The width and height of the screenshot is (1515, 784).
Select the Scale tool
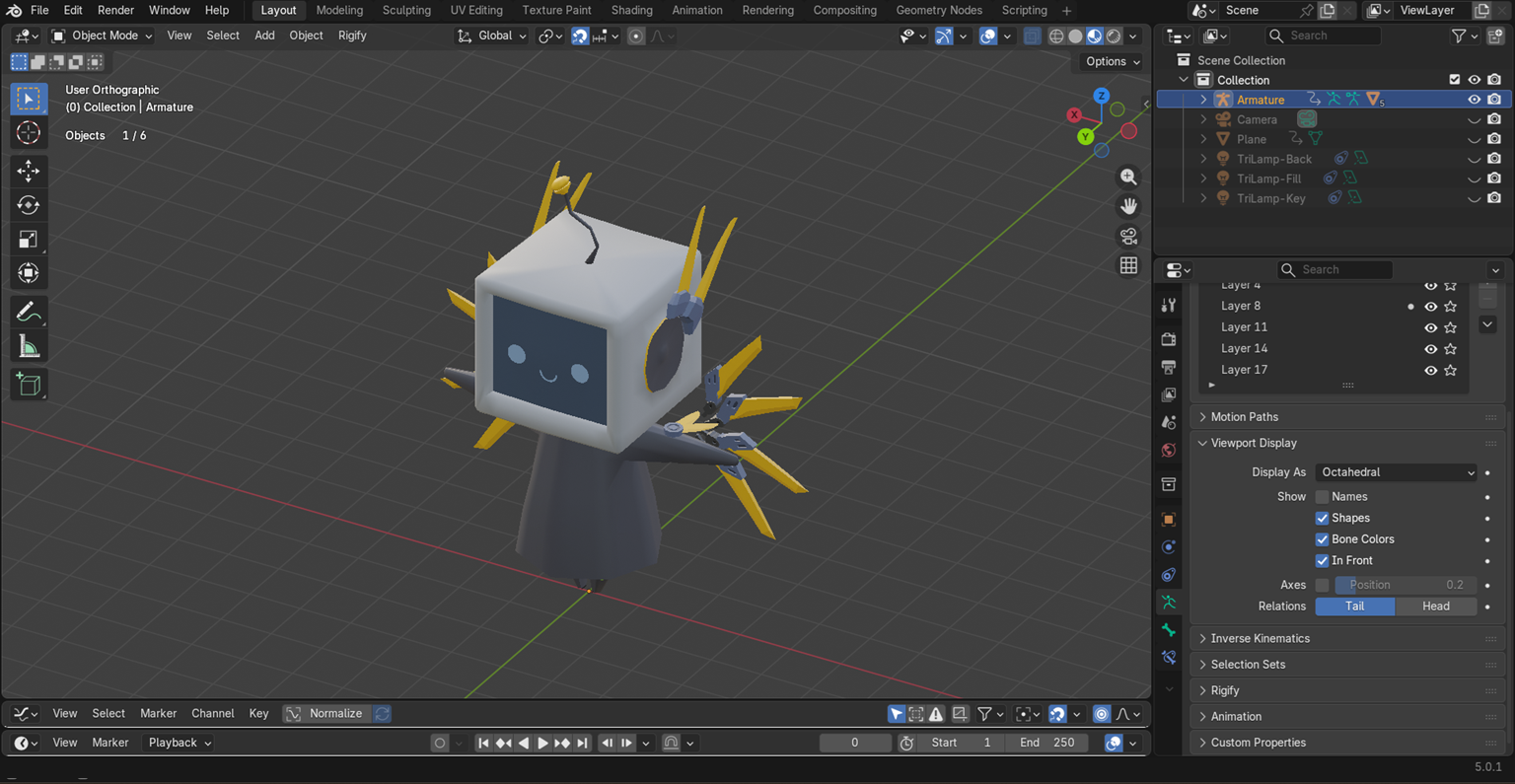tap(28, 239)
